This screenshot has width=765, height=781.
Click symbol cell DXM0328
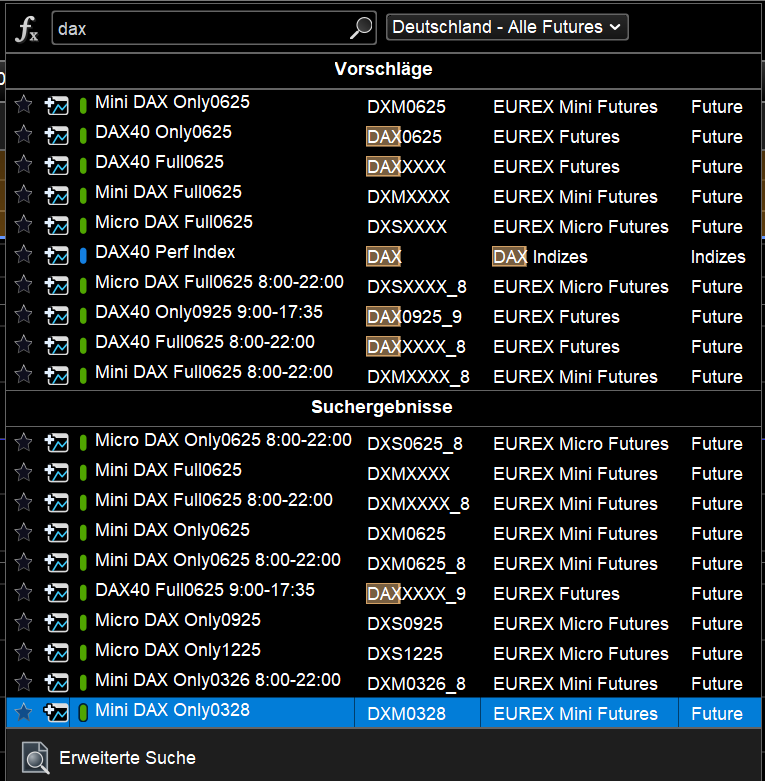point(406,714)
